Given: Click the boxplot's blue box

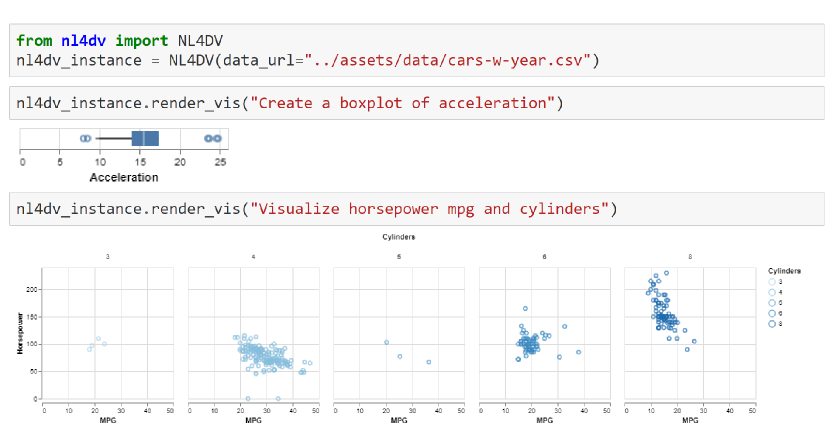Looking at the screenshot, I should click(146, 140).
